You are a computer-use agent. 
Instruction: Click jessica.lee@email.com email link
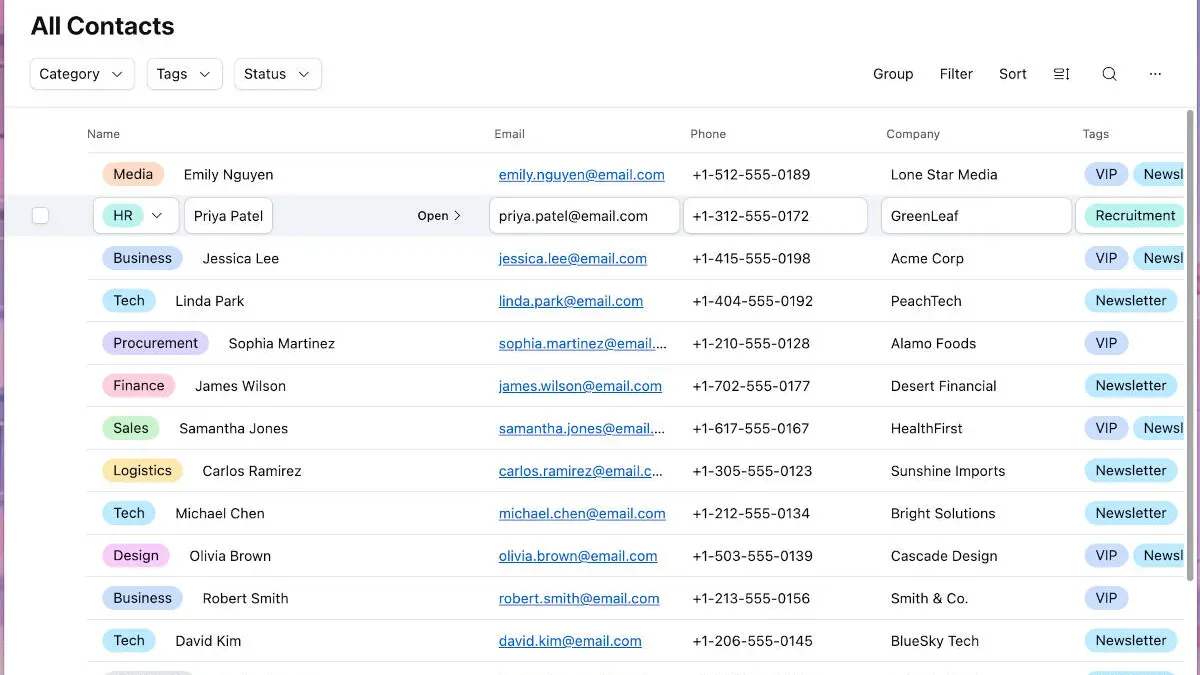tap(572, 258)
